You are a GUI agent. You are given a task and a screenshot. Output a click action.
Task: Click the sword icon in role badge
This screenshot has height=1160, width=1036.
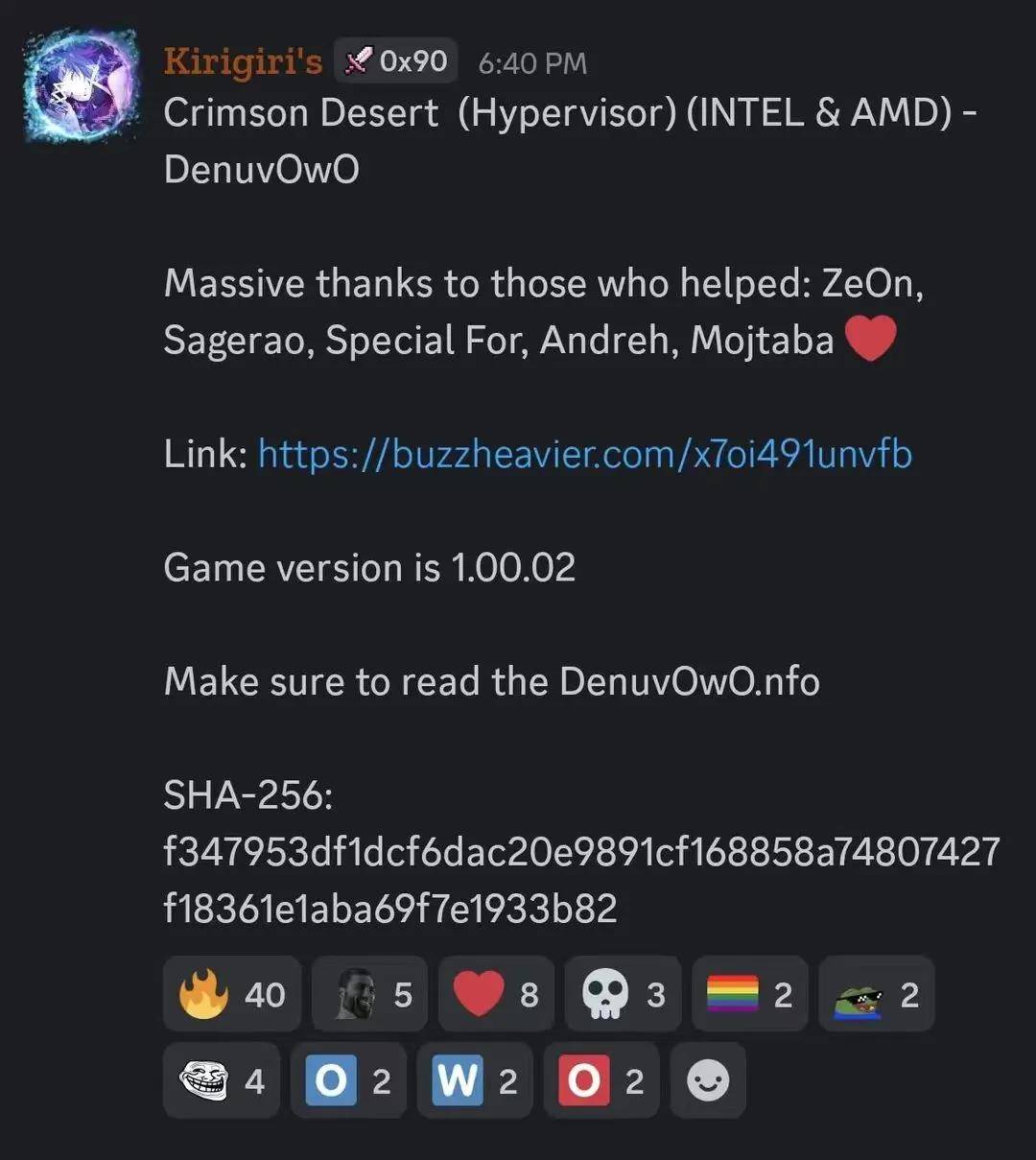click(x=359, y=61)
